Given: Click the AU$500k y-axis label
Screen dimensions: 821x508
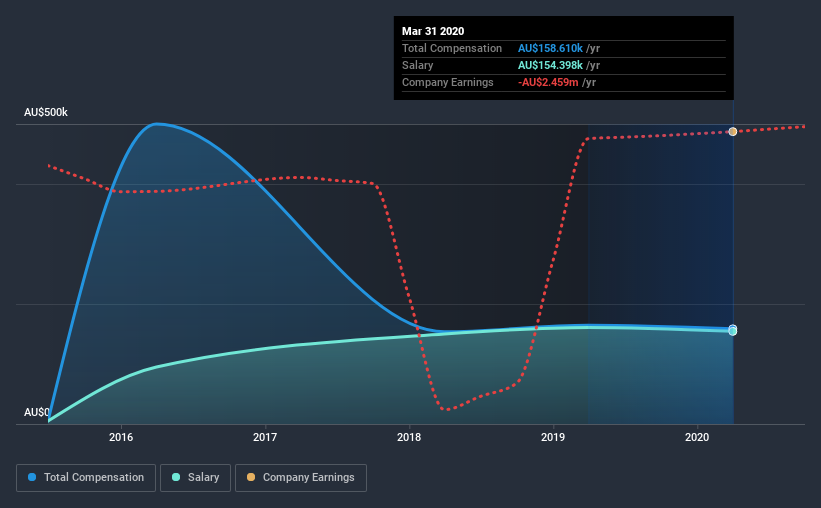Looking at the screenshot, I should pyautogui.click(x=46, y=113).
